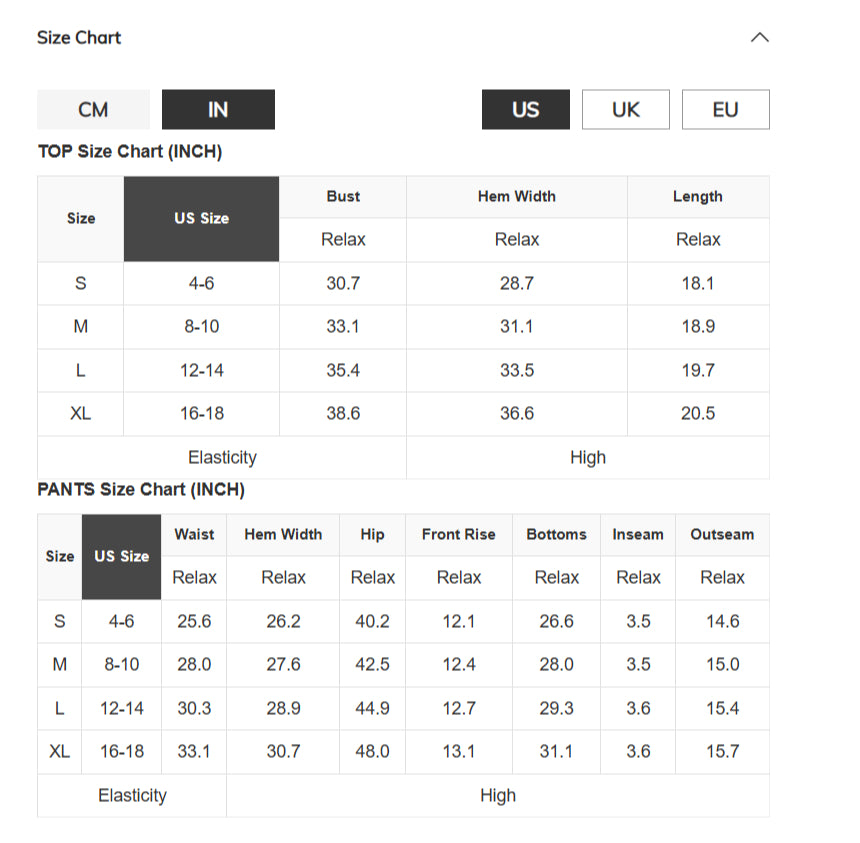Select the Waist column header
The width and height of the screenshot is (860, 843).
tap(194, 534)
